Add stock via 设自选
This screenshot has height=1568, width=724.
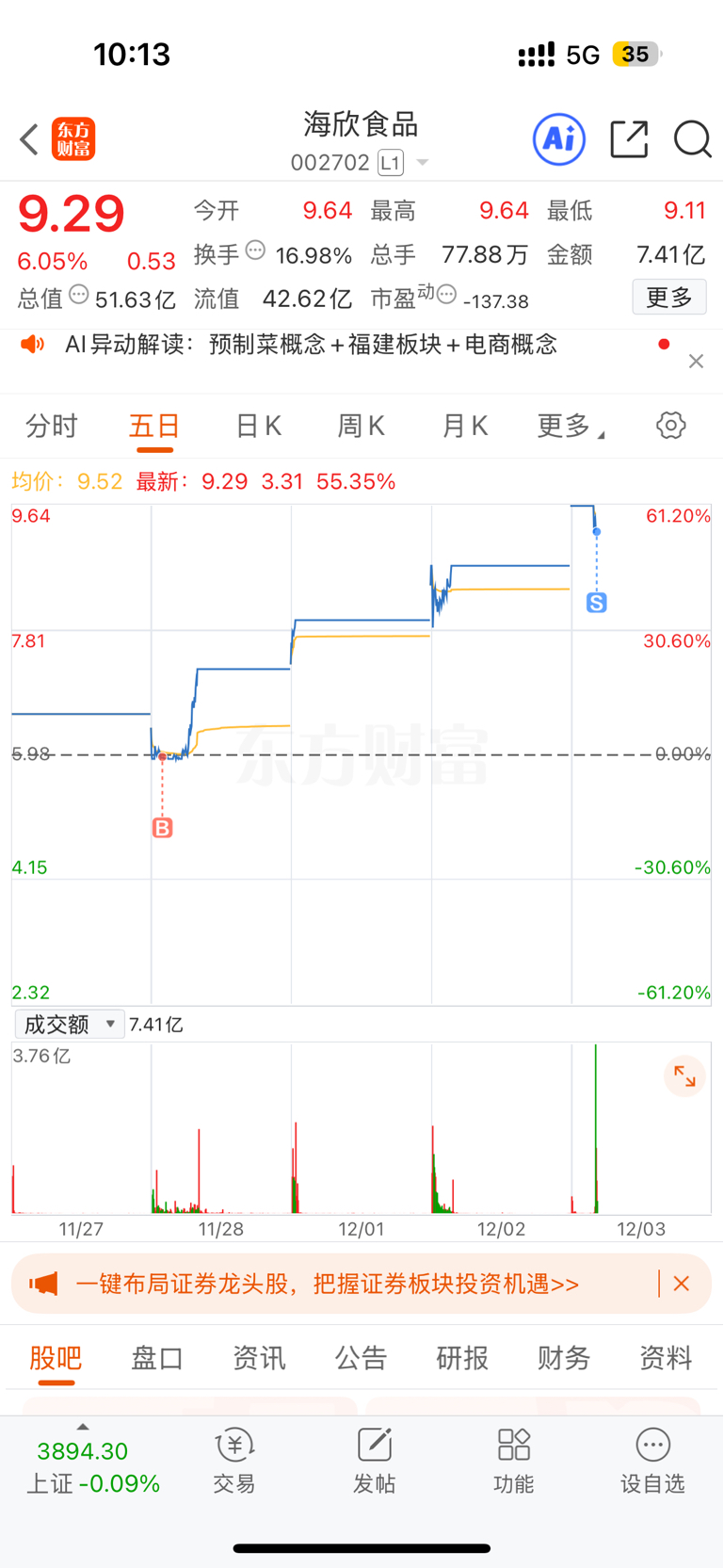[652, 1461]
